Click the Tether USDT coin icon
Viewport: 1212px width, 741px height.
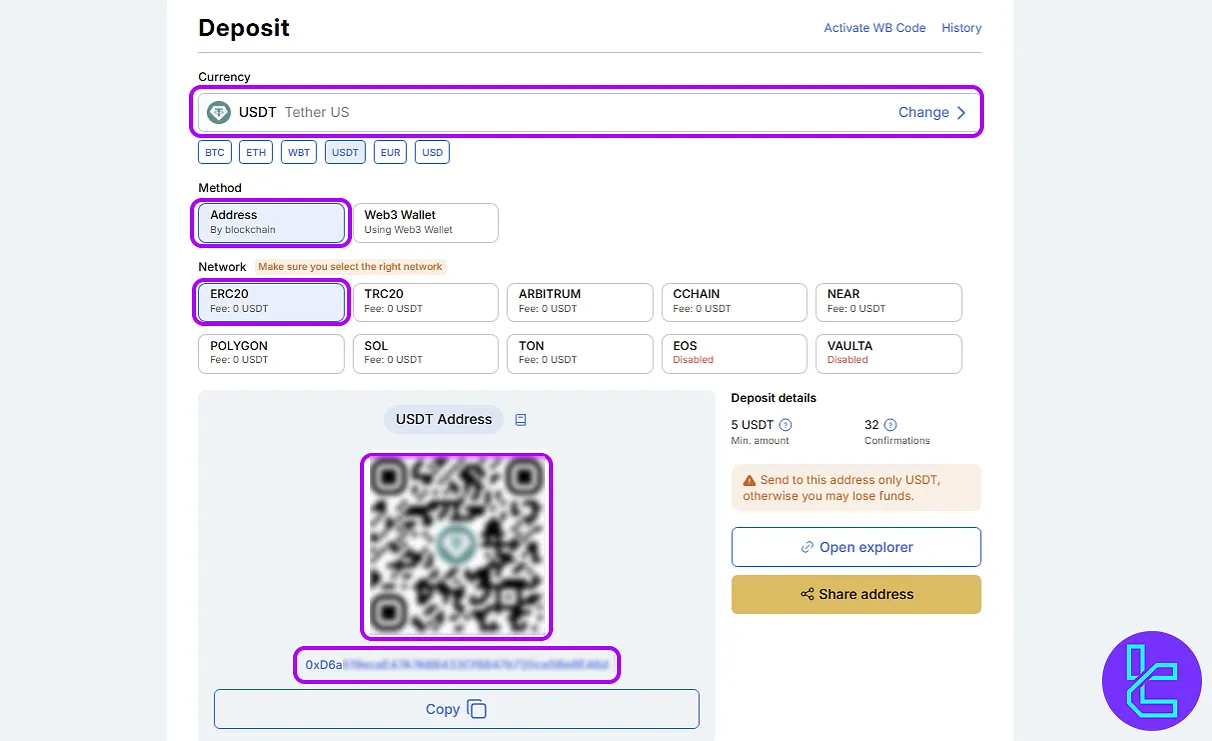tap(219, 112)
